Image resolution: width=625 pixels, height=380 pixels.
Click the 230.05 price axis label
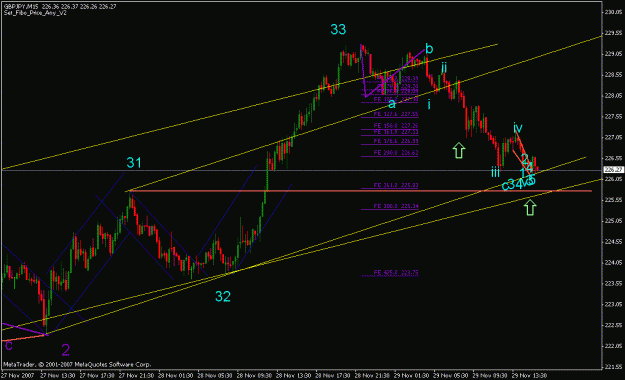[613, 12]
